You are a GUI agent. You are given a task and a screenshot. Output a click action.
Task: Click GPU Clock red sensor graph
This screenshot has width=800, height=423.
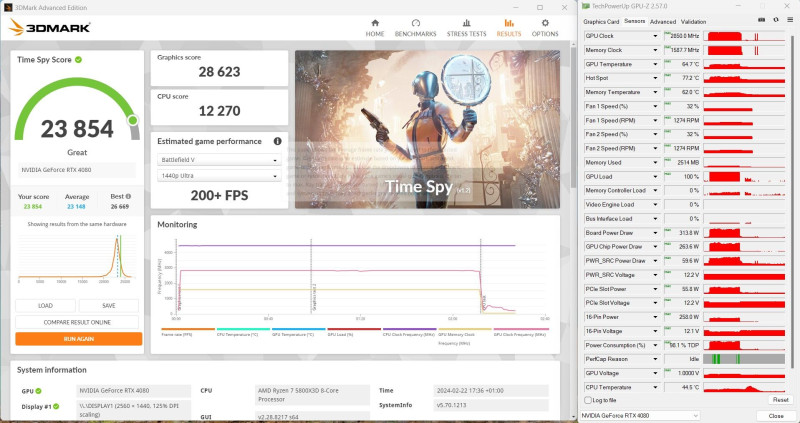click(744, 36)
